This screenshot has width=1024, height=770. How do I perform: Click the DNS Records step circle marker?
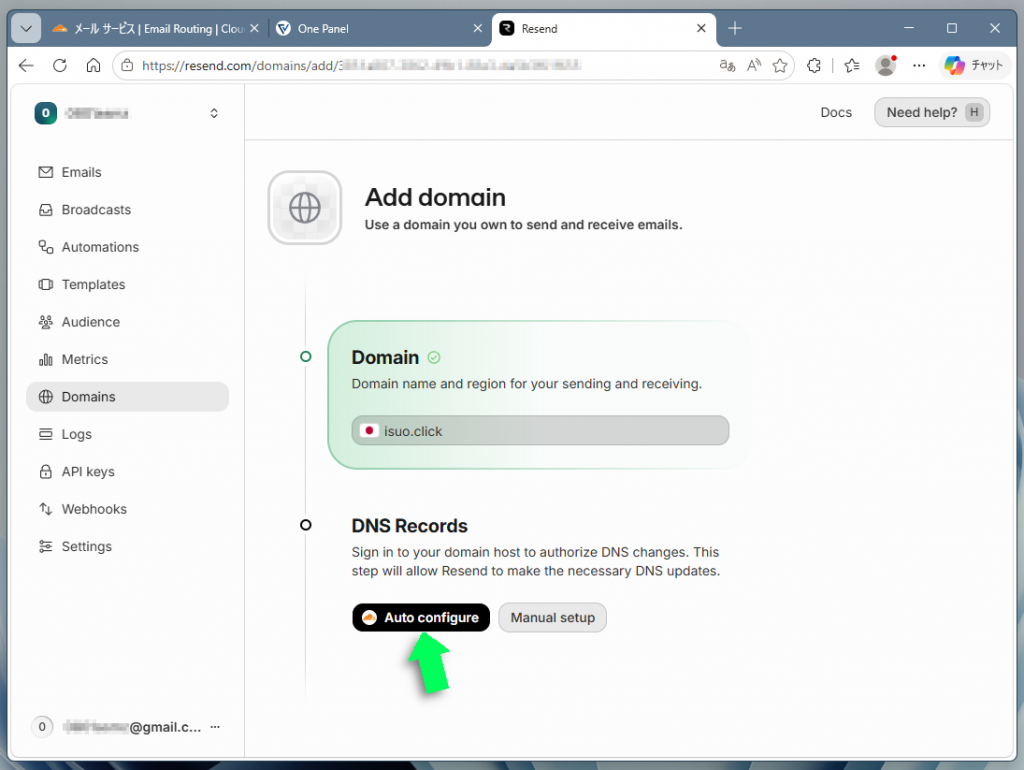coord(306,525)
